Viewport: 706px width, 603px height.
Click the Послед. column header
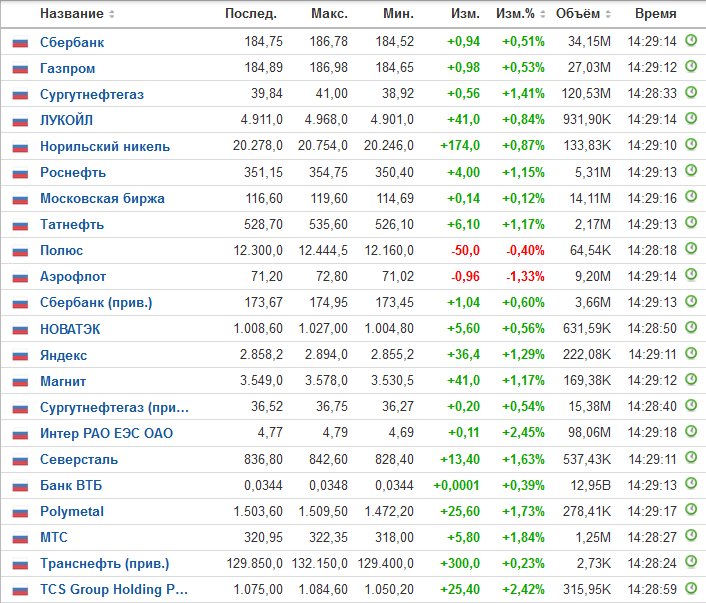pyautogui.click(x=251, y=14)
